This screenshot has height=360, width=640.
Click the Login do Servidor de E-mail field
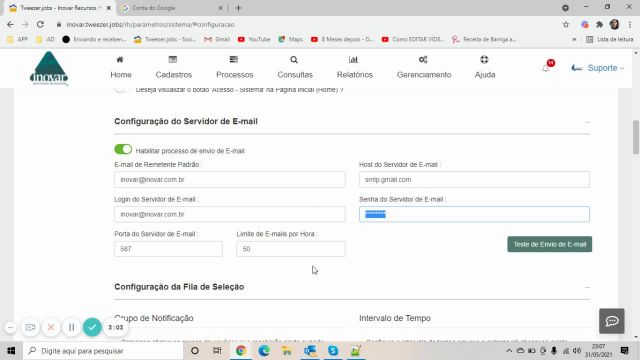click(x=229, y=214)
